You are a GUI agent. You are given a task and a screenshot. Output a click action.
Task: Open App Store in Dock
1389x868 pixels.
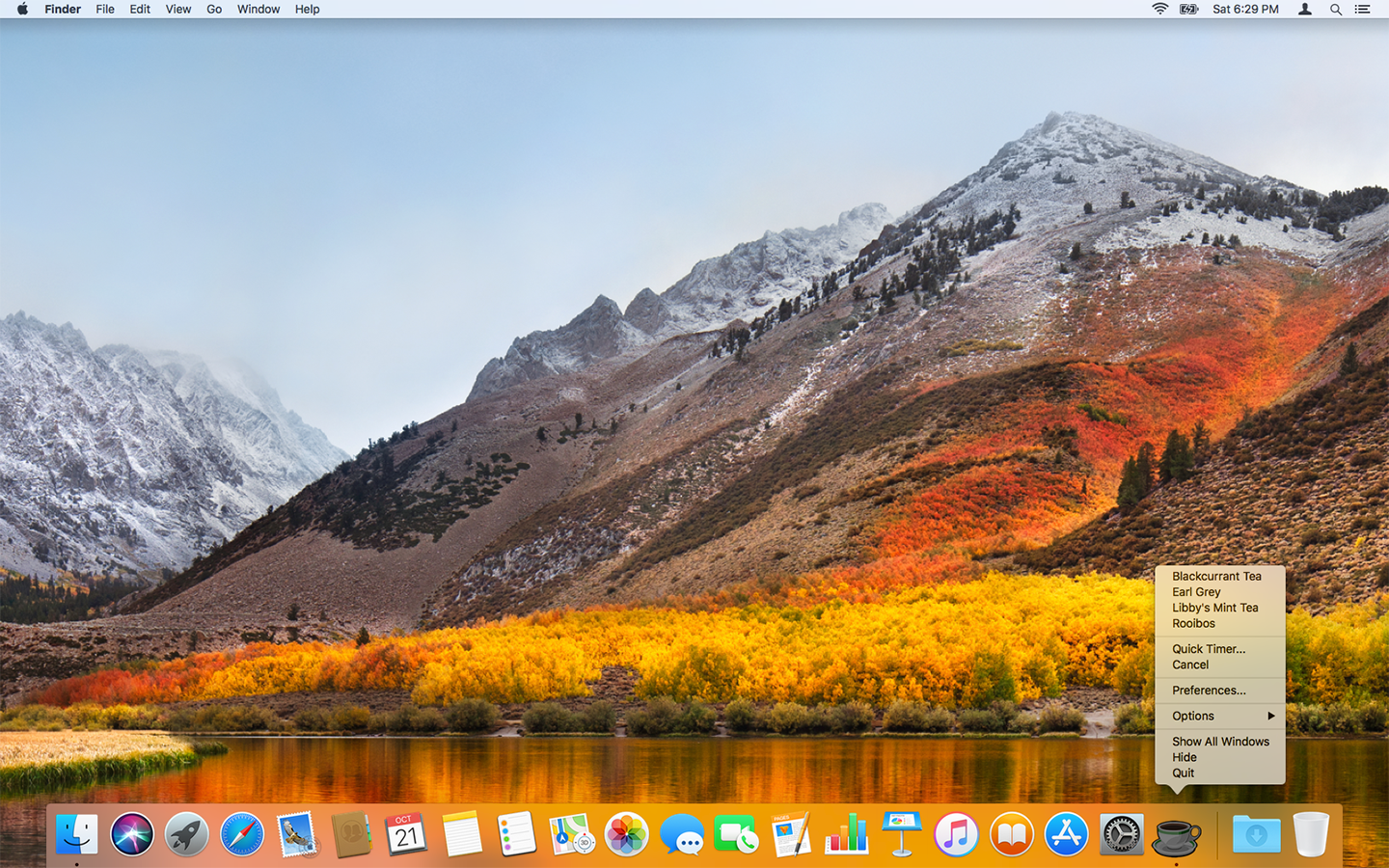[1067, 834]
